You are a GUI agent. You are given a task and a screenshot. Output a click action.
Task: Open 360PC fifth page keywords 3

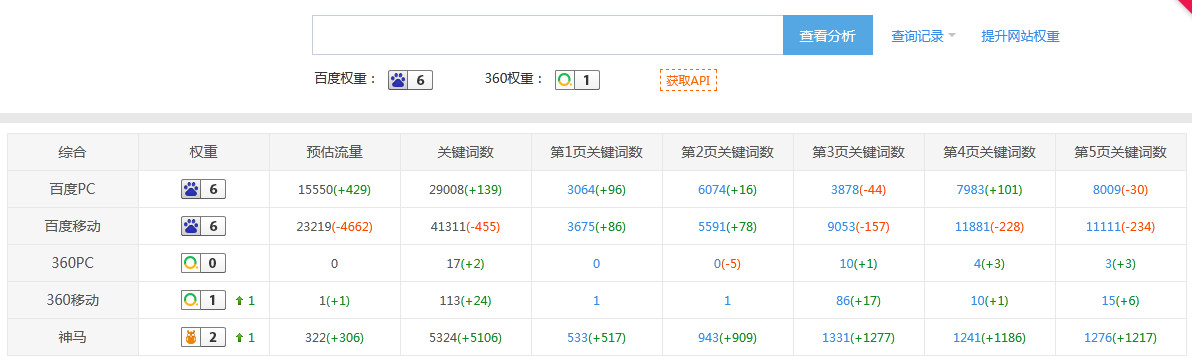tap(1108, 264)
